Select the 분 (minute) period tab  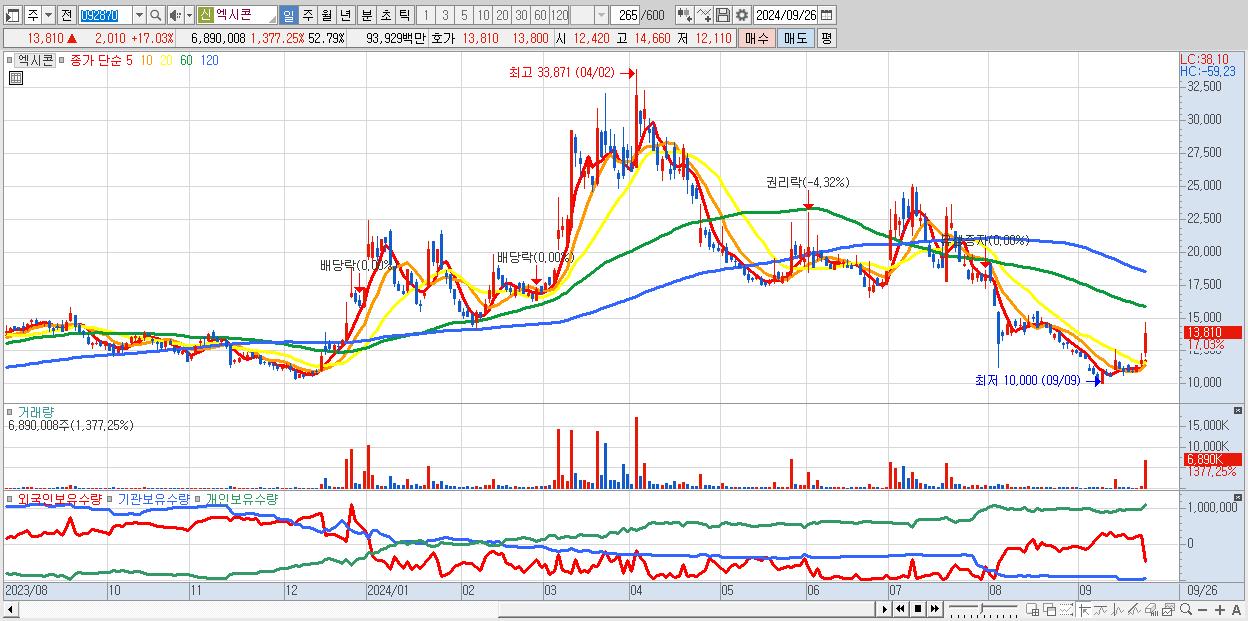(x=366, y=15)
